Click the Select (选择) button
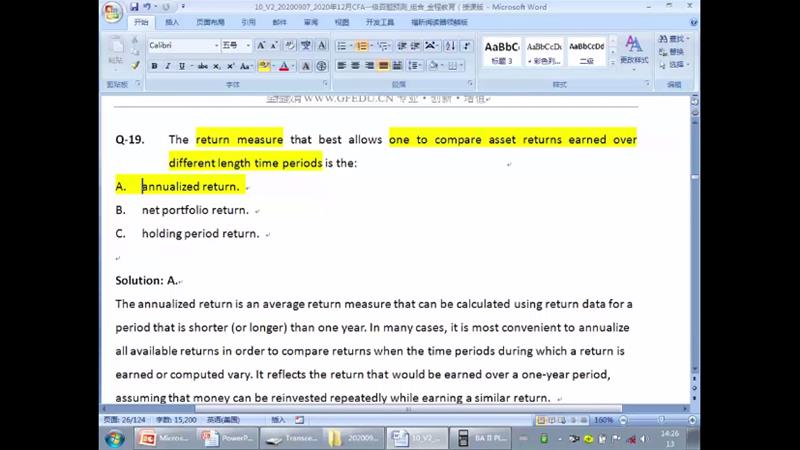The image size is (800, 450). coord(674,64)
